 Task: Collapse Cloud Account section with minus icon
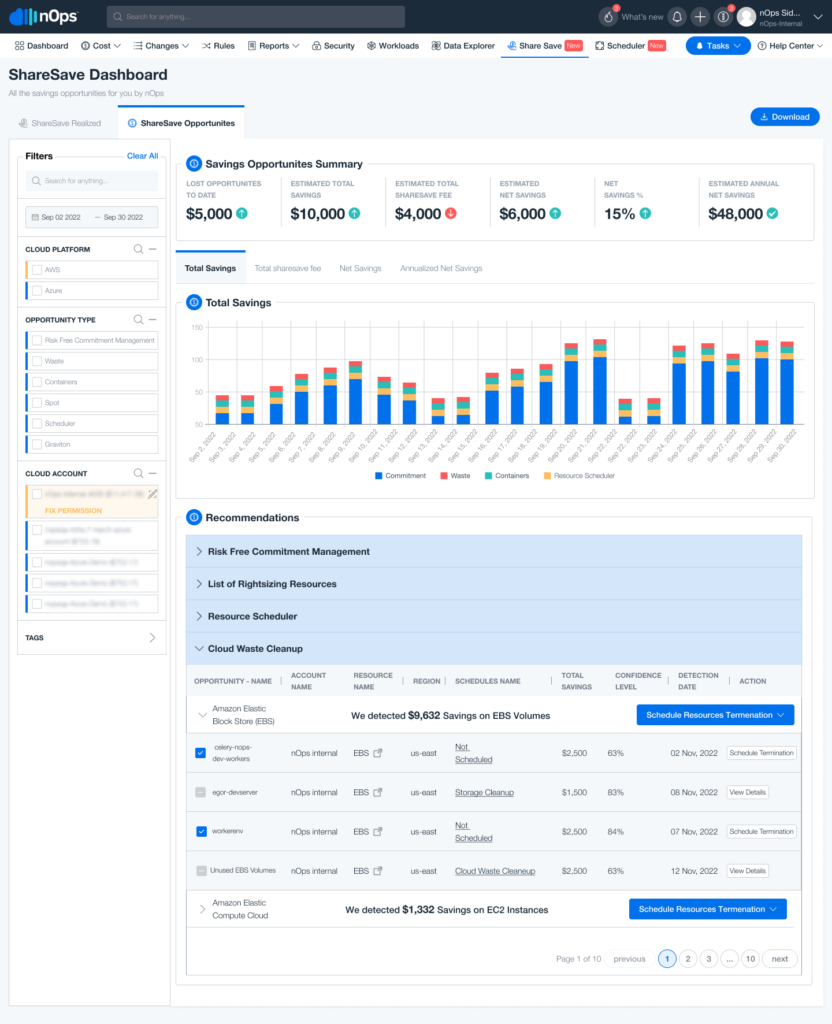(x=152, y=473)
